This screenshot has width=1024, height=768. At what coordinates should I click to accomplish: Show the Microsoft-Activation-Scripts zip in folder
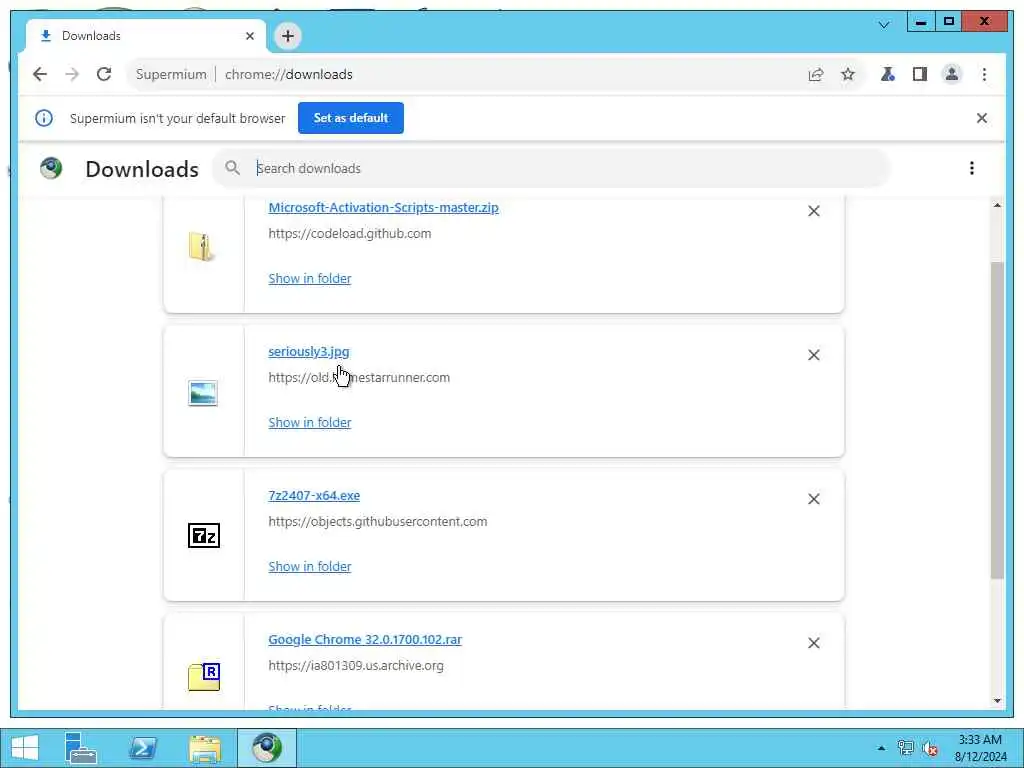pos(310,279)
